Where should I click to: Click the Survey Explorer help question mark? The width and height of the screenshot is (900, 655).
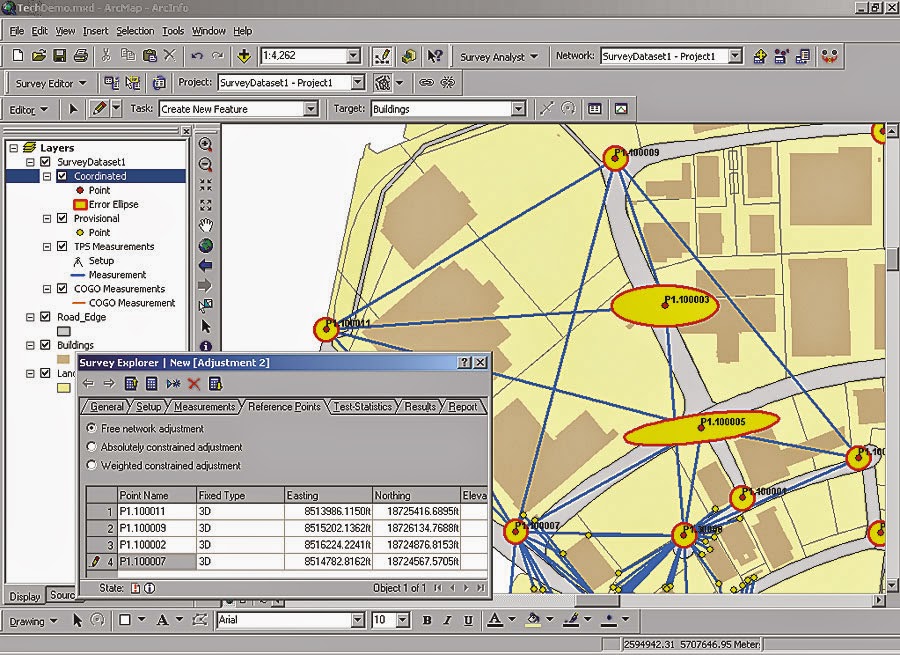465,362
